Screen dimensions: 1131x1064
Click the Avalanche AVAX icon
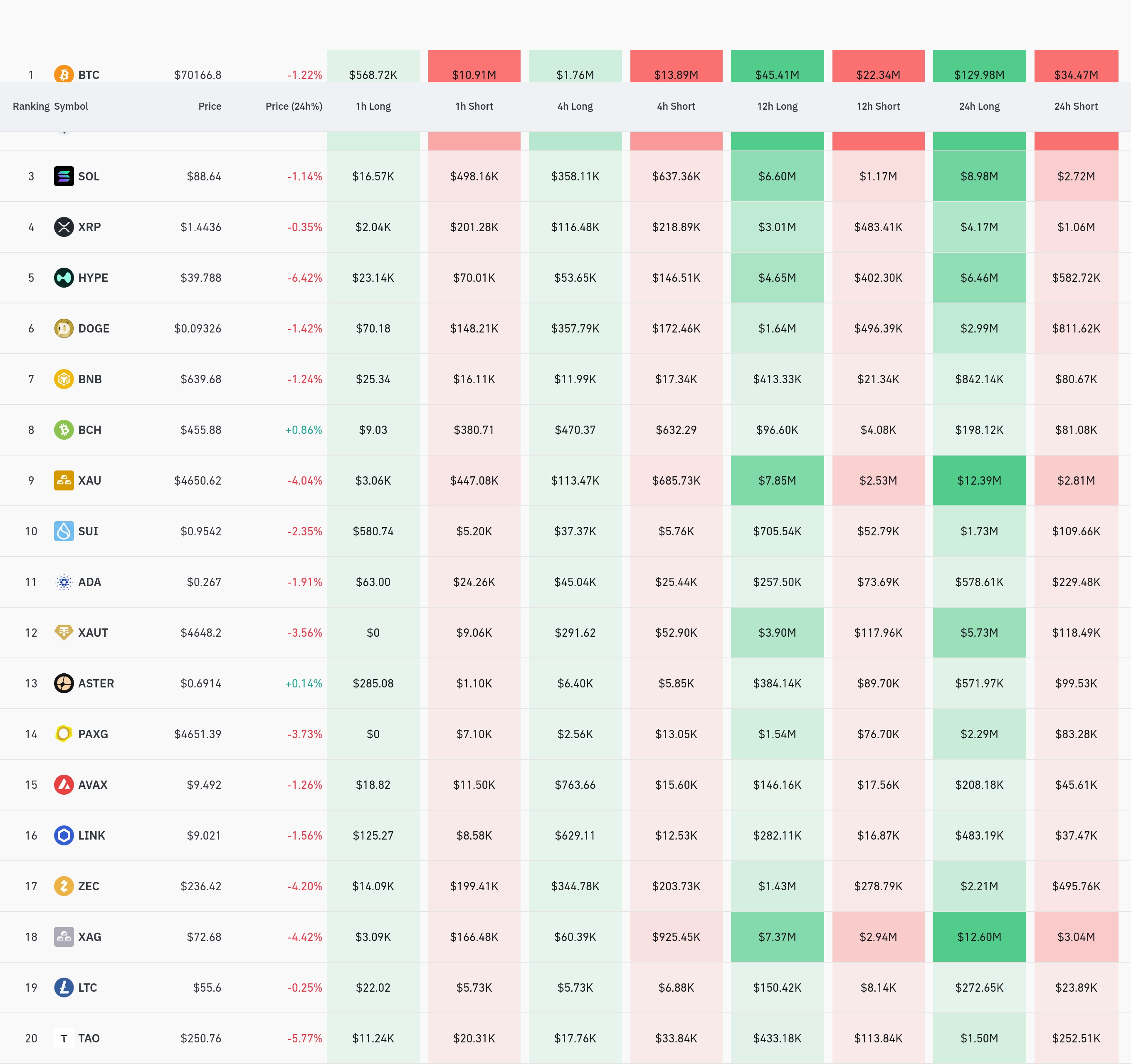64,785
